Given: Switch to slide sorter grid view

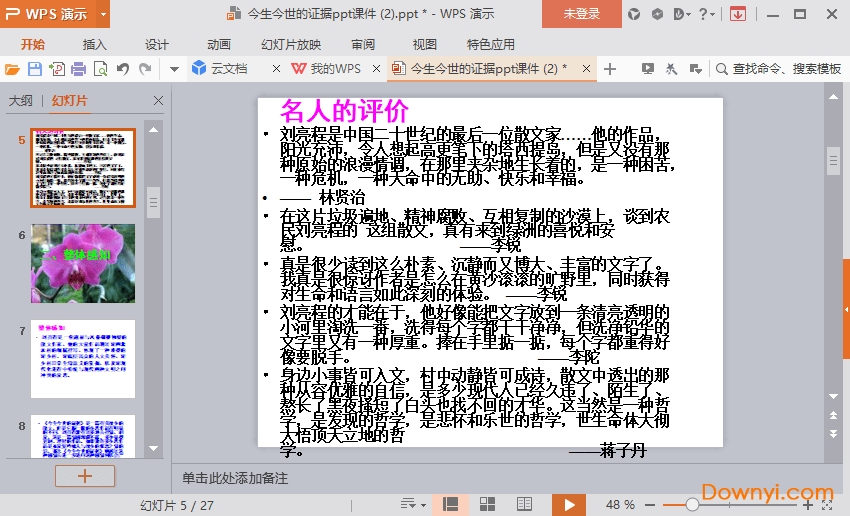Looking at the screenshot, I should tap(488, 504).
